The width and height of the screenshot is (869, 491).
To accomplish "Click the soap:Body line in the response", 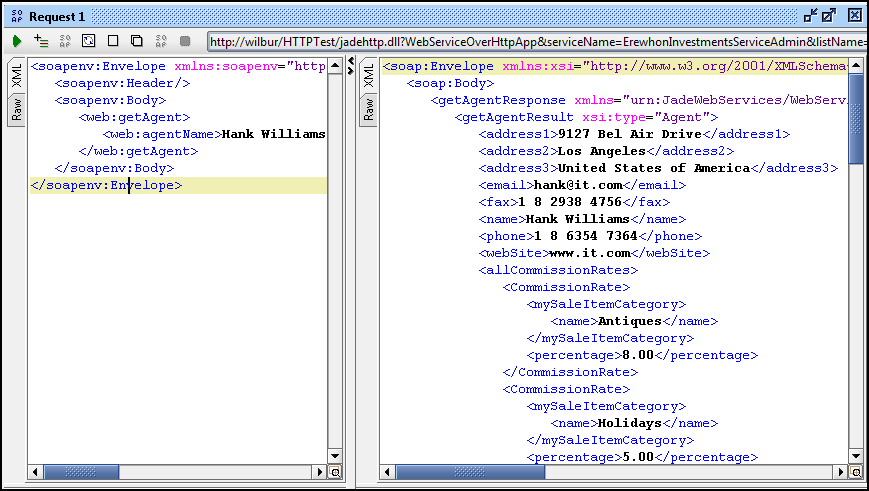I will point(450,83).
